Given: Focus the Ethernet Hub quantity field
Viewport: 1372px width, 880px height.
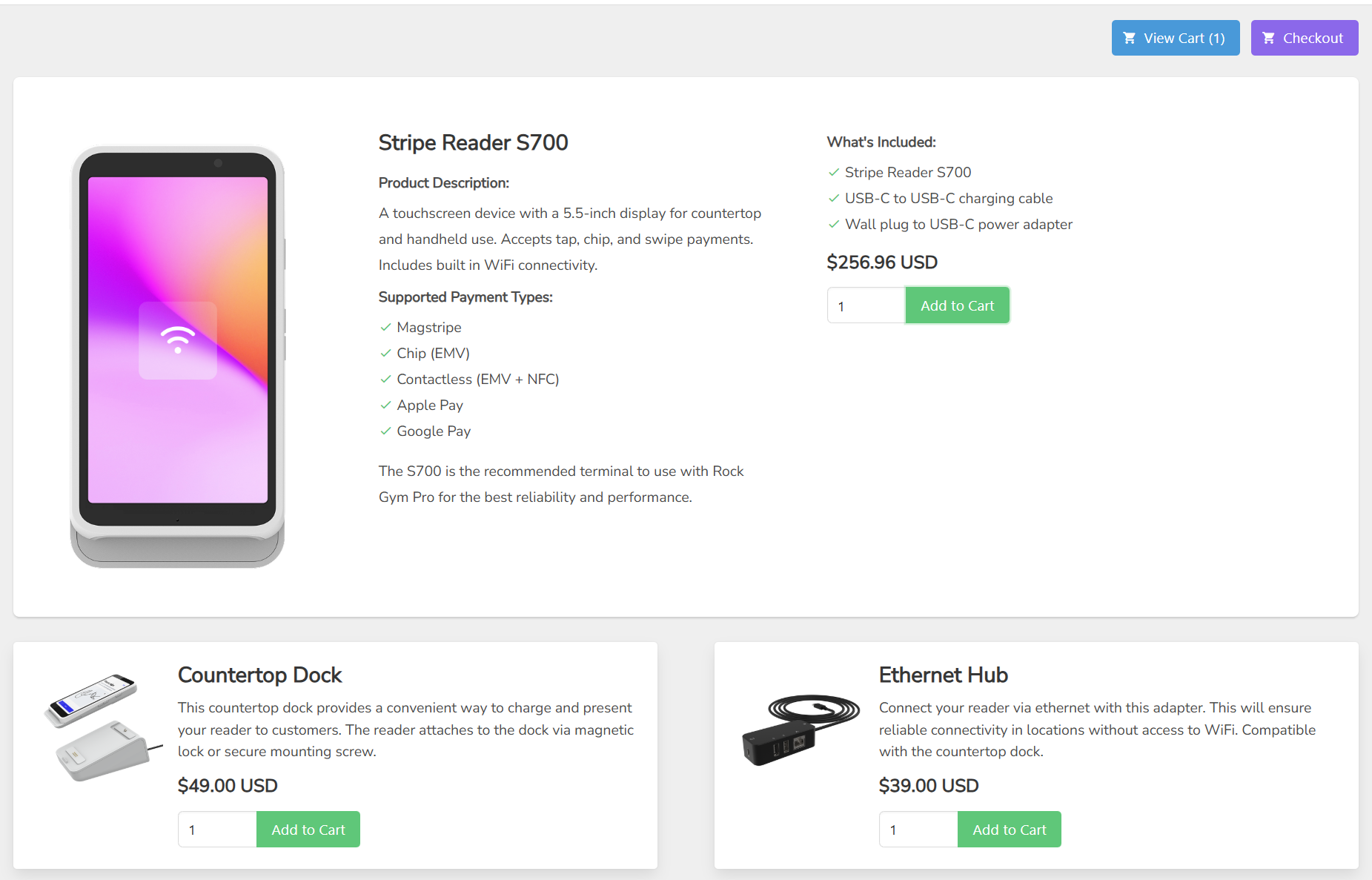Looking at the screenshot, I should point(918,830).
